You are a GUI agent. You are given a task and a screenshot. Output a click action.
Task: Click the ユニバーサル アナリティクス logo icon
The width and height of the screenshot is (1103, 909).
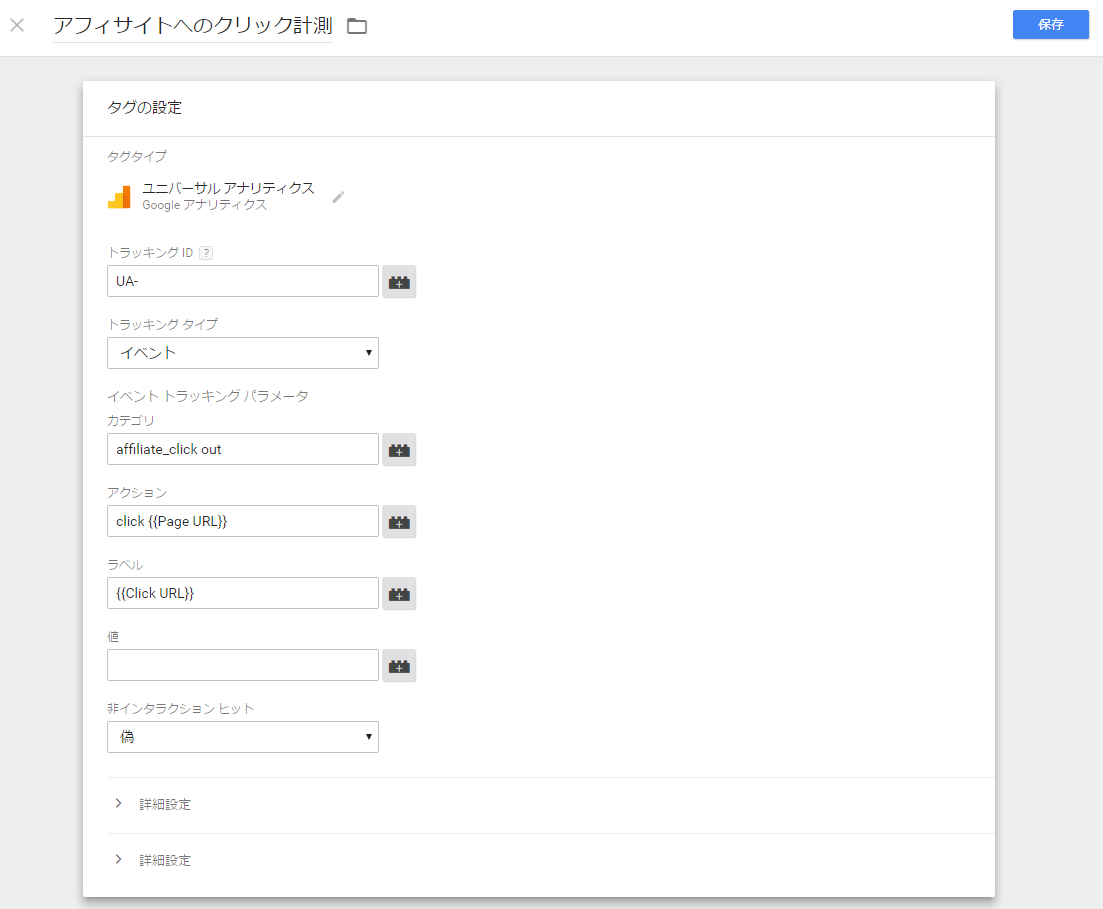[x=120, y=197]
